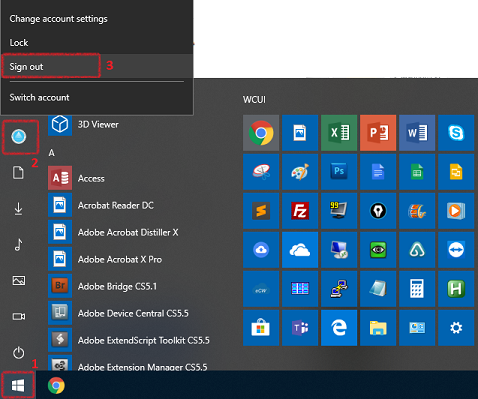Open the black circle pen-nib tile
This screenshot has height=399, width=478.
point(378,211)
